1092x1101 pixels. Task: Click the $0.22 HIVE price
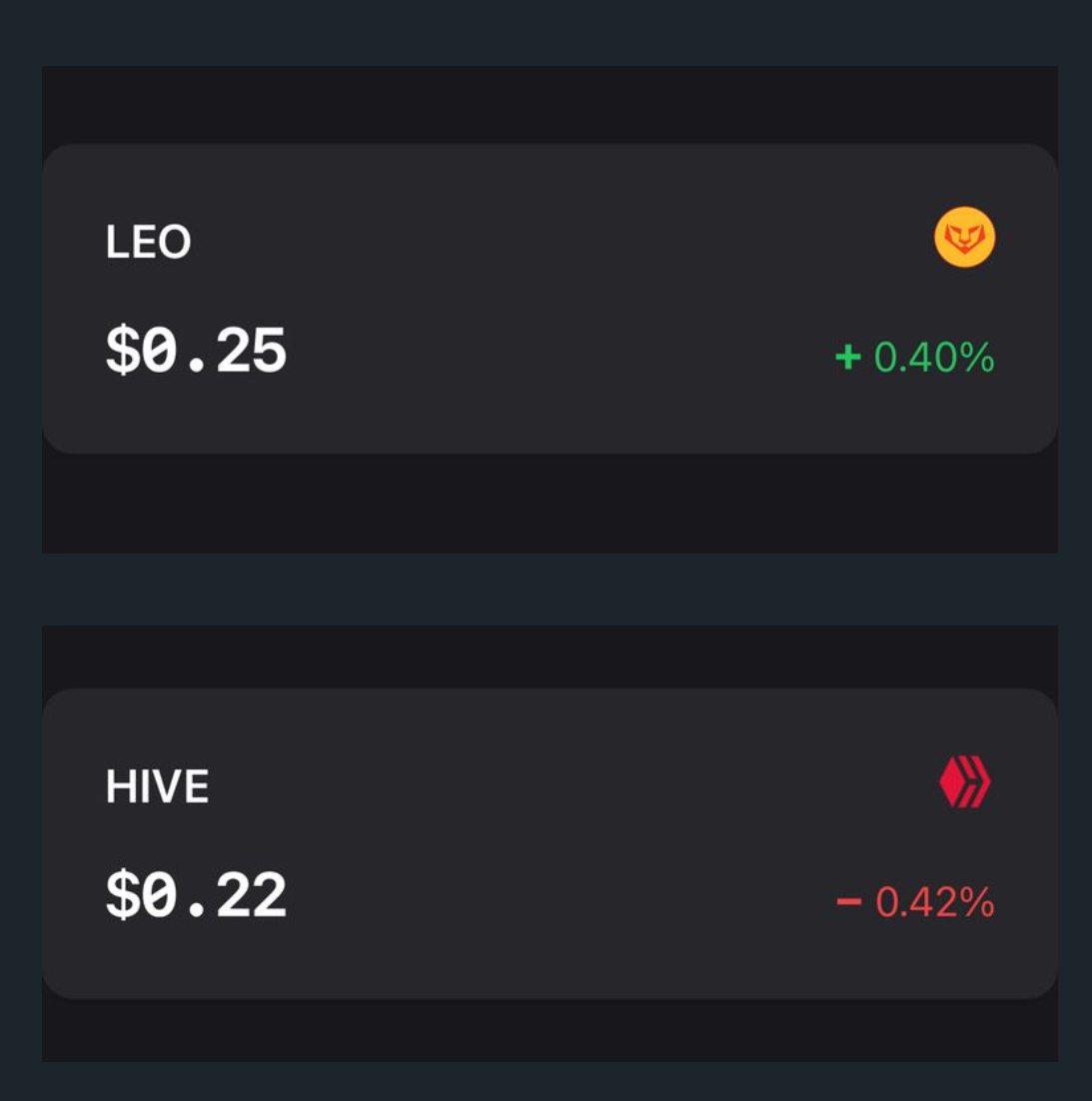[196, 896]
